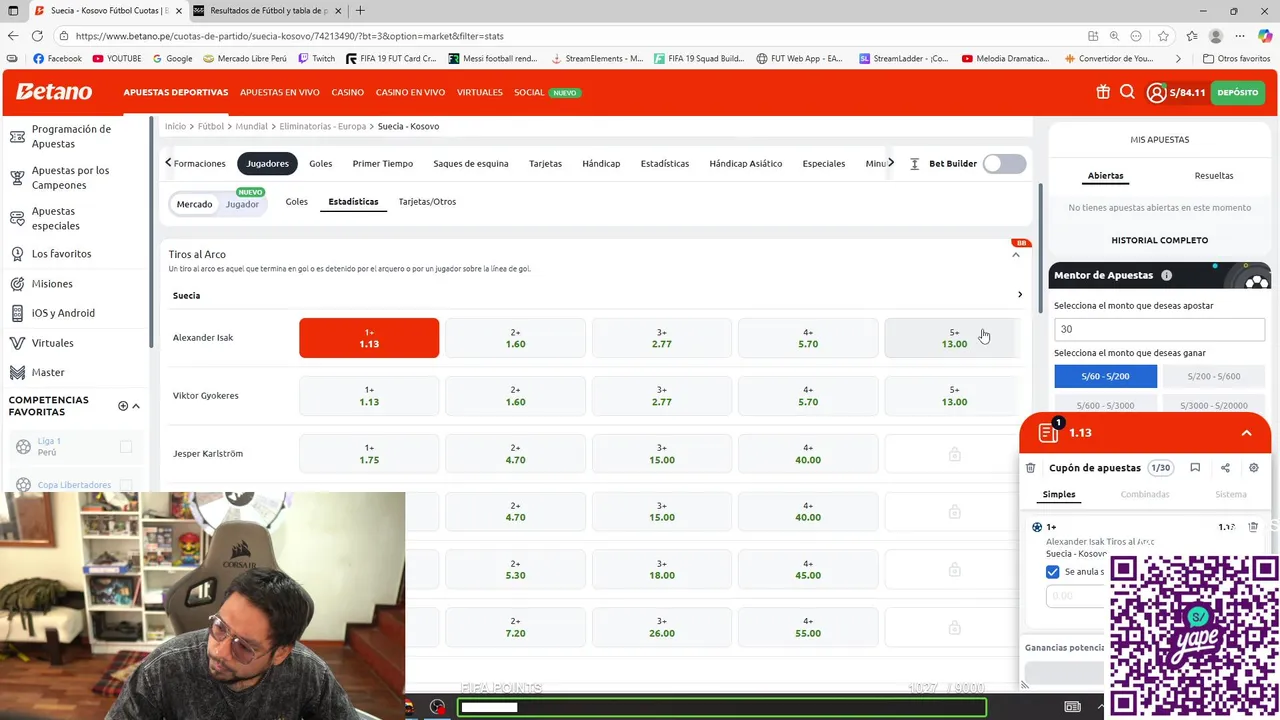Open the Hándicap Asiático tab
This screenshot has height=720, width=1280.
(746, 164)
